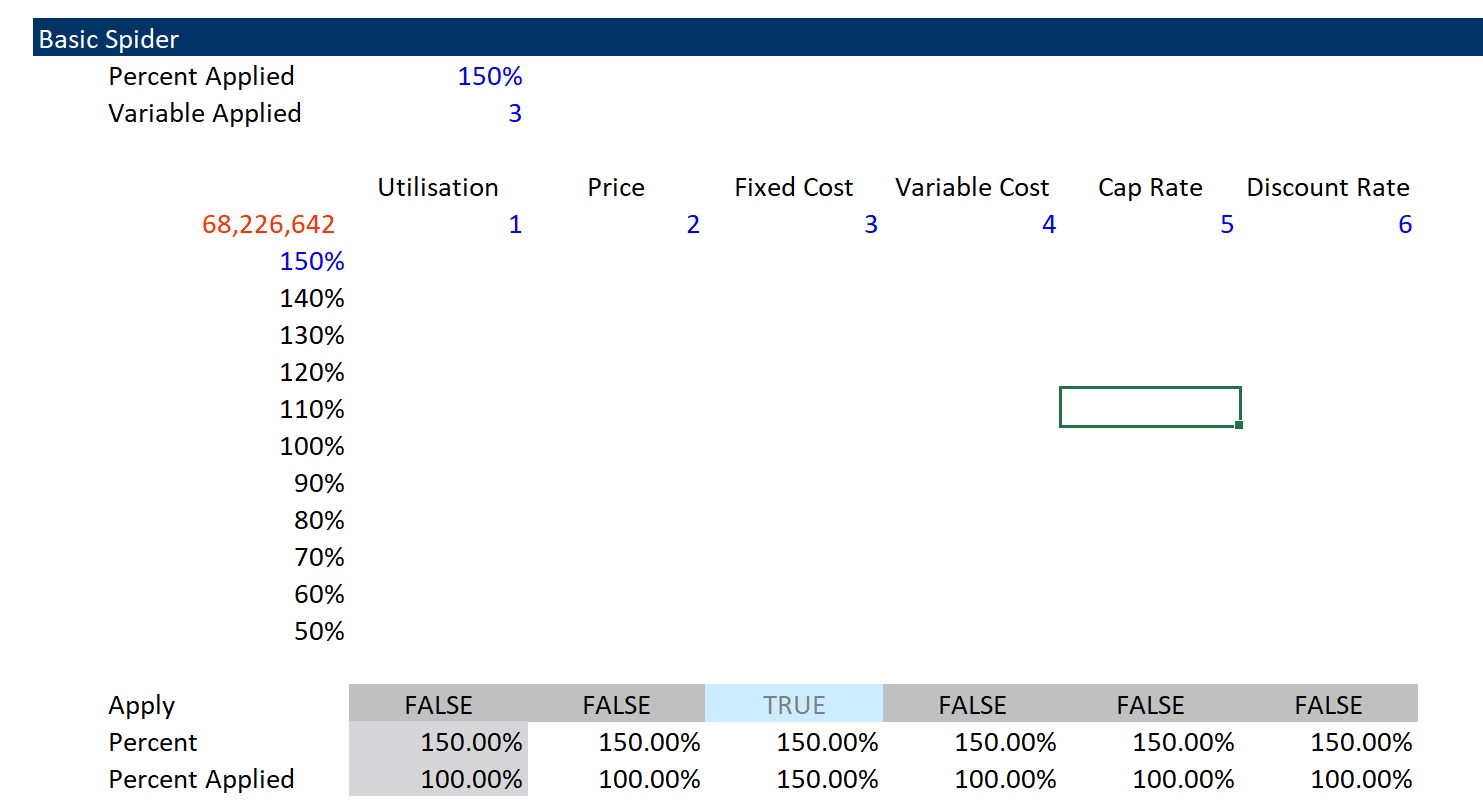The height and width of the screenshot is (812, 1483).
Task: Select the Discount Rate header
Action: pos(1328,187)
